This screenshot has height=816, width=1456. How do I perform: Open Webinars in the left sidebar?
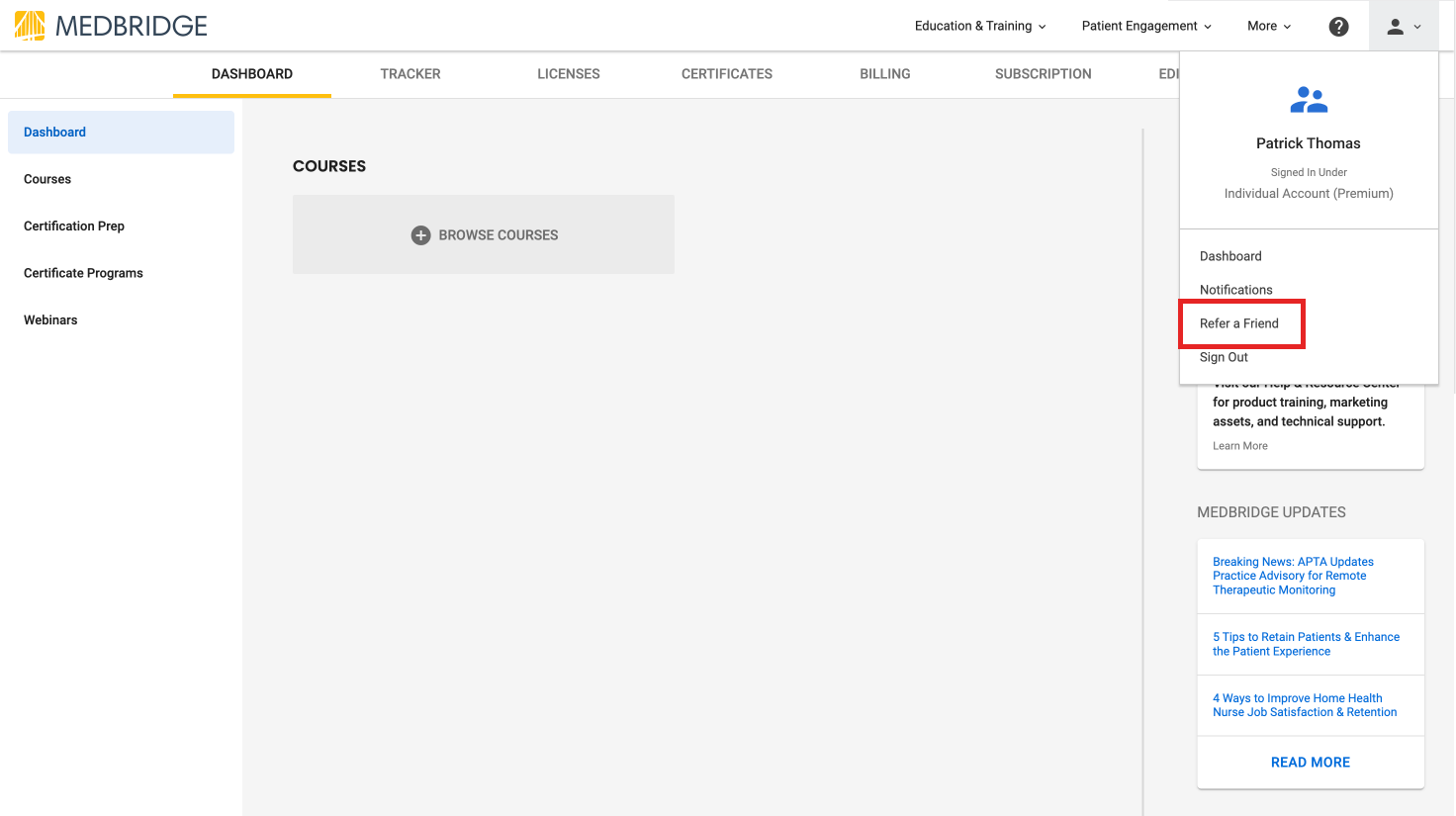coord(50,320)
